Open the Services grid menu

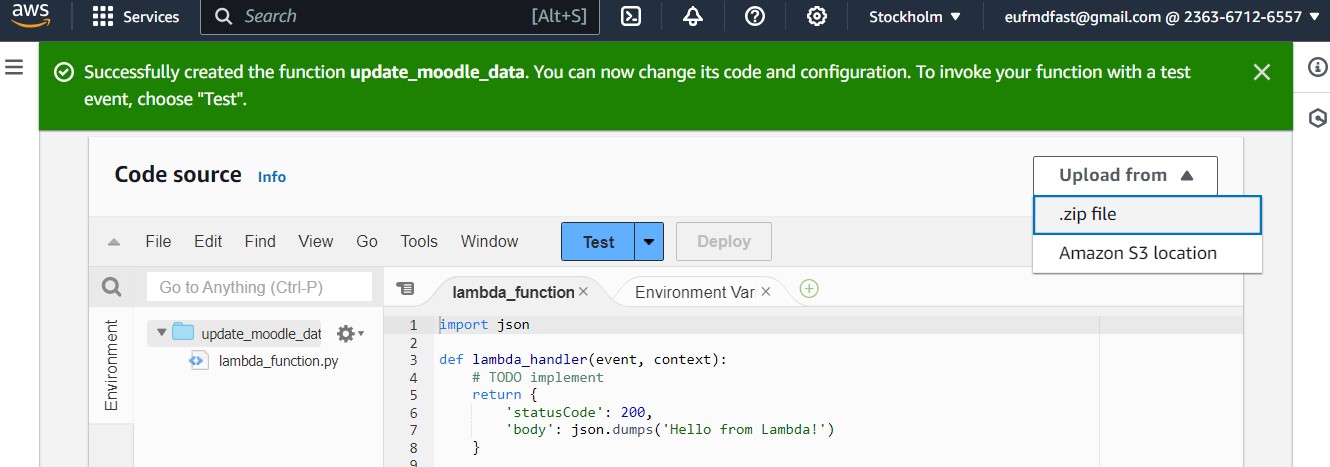pyautogui.click(x=135, y=17)
